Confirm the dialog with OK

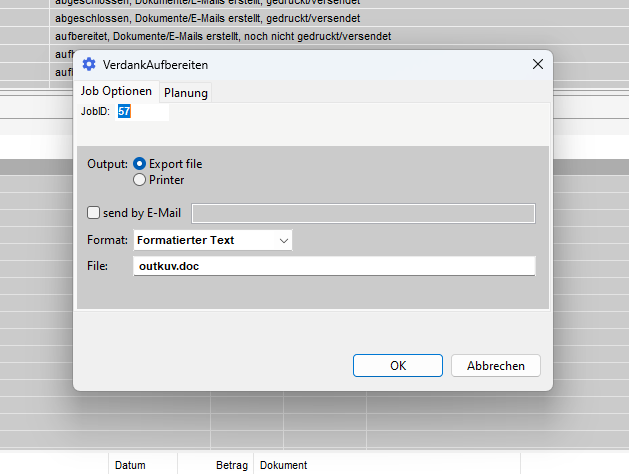[397, 366]
